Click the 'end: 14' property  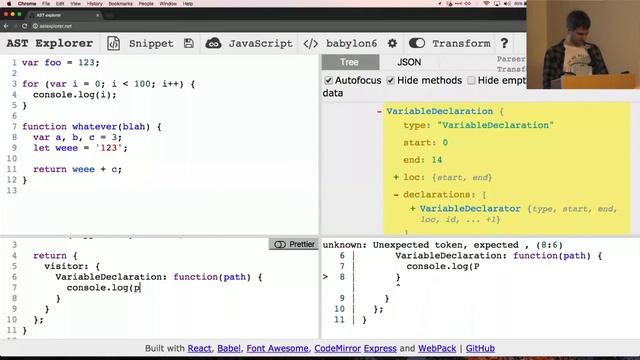(422, 160)
